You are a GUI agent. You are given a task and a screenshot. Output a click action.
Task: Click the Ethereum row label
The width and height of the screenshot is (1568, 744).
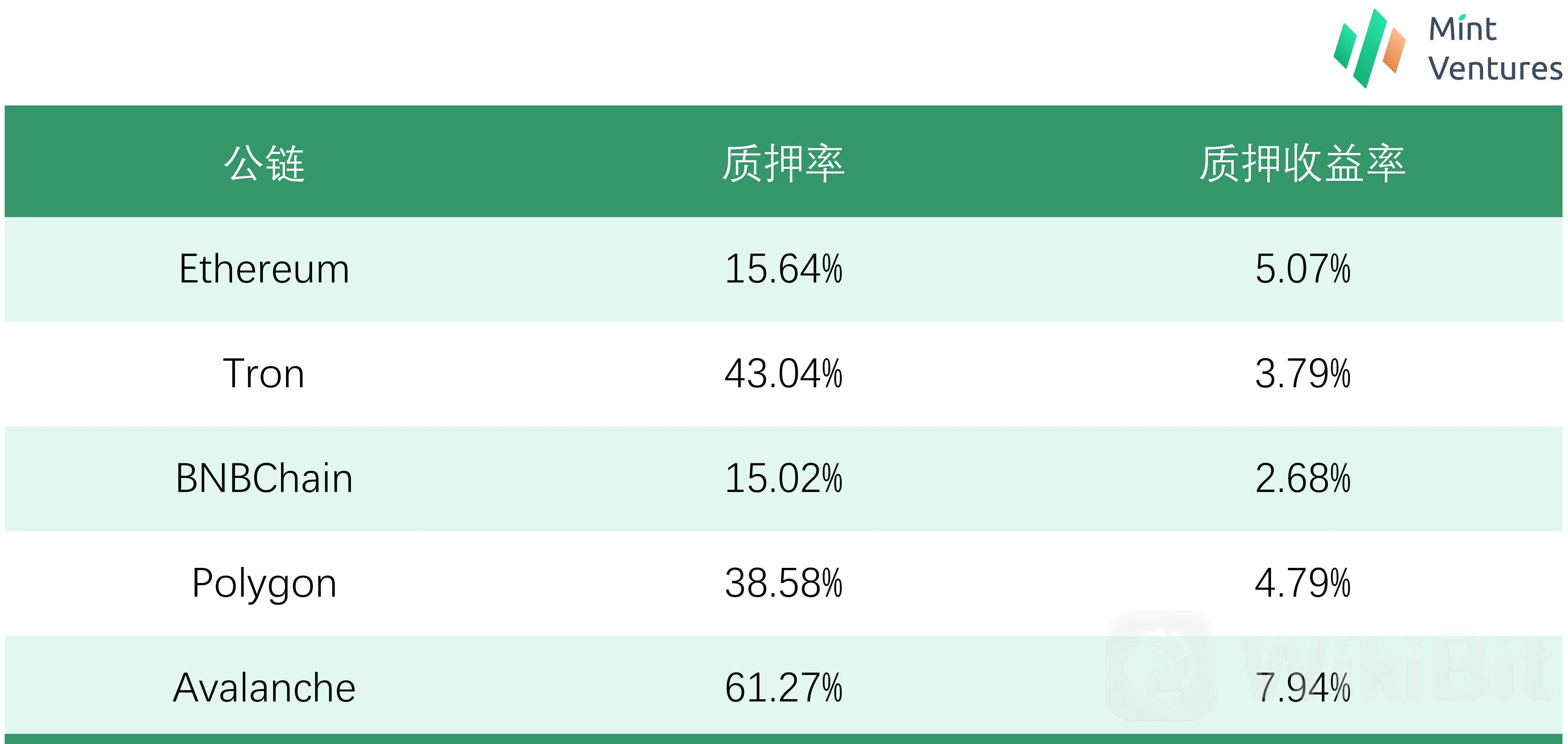[x=264, y=269]
